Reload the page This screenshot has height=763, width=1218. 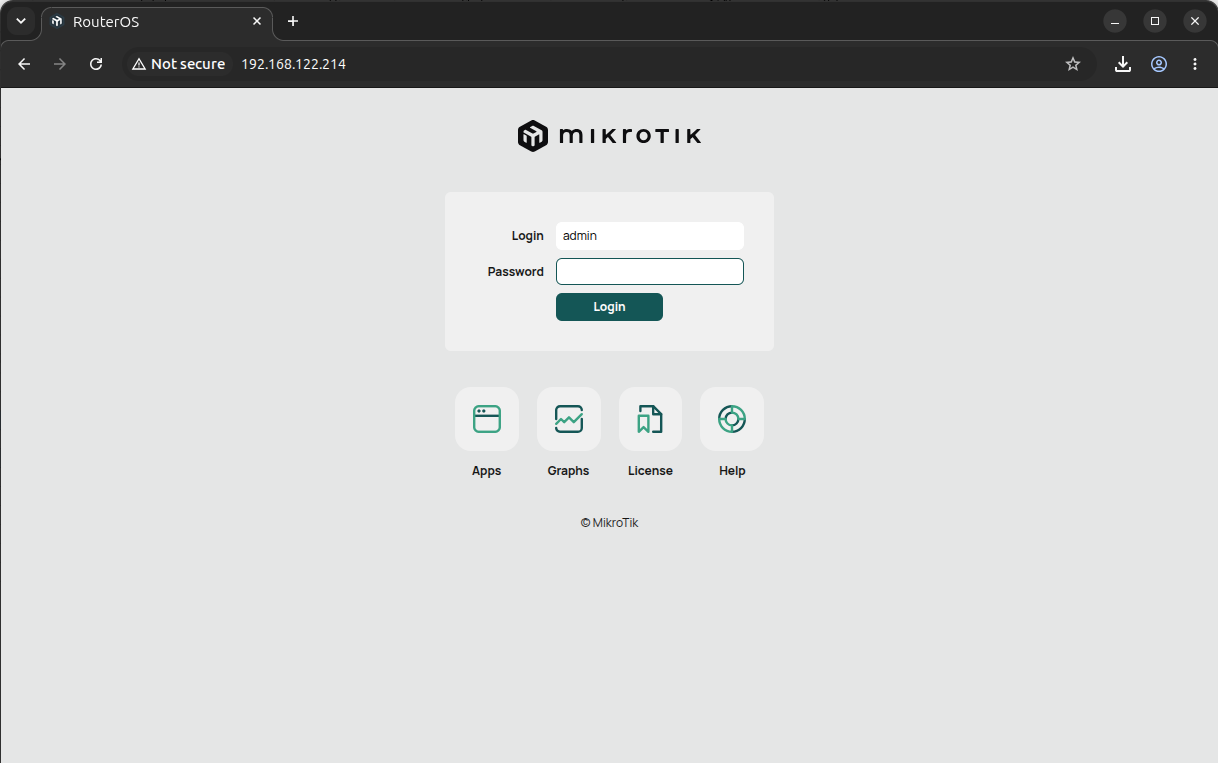coord(96,64)
